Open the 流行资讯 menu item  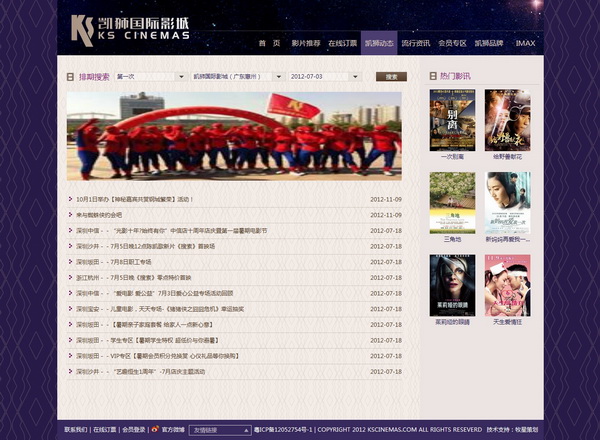click(416, 43)
